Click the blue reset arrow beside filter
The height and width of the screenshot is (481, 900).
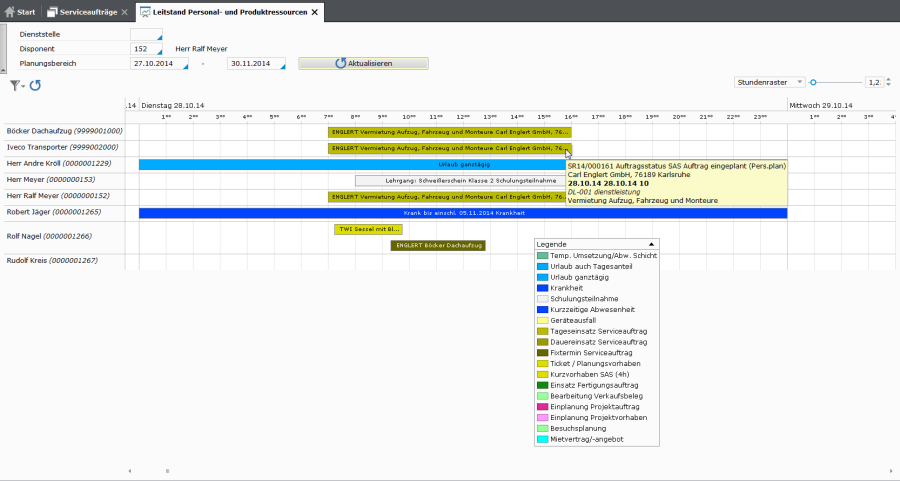coord(35,85)
